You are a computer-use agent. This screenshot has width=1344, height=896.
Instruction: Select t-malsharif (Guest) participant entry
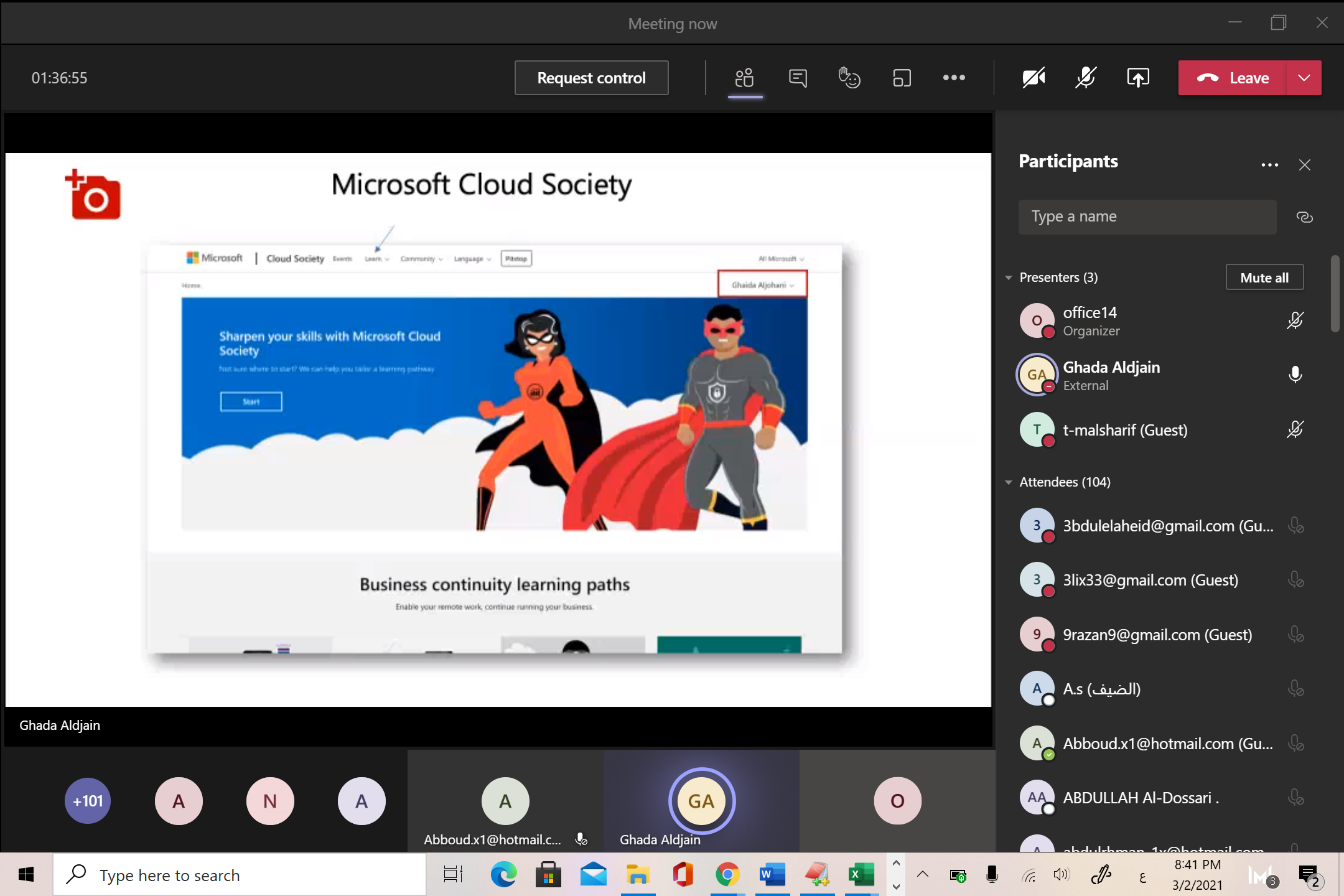click(1125, 430)
